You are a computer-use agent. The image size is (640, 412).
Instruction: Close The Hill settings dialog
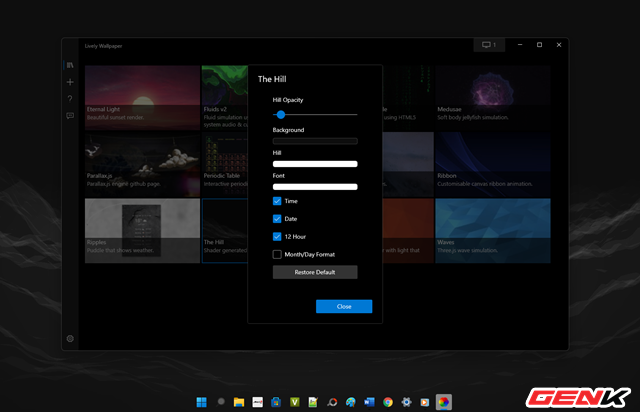(x=344, y=307)
